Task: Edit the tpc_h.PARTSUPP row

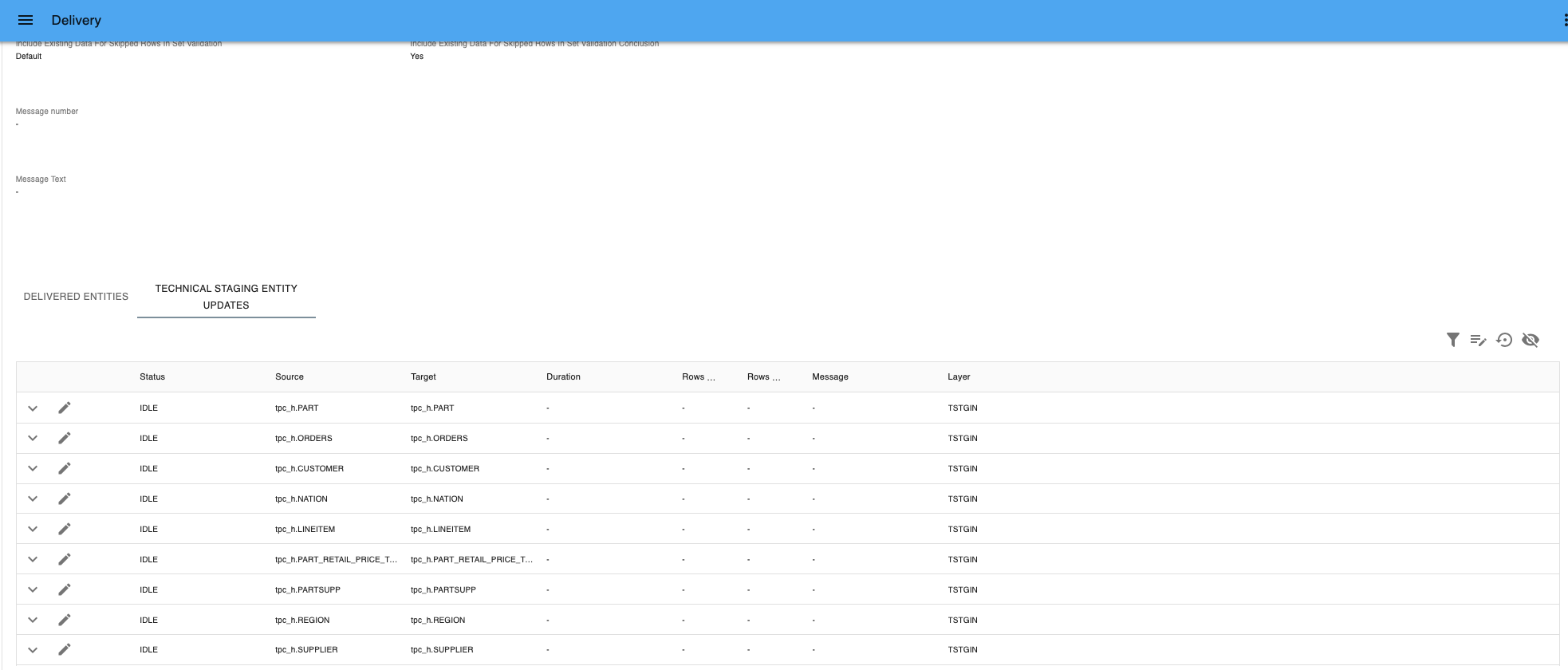Action: pyautogui.click(x=65, y=589)
